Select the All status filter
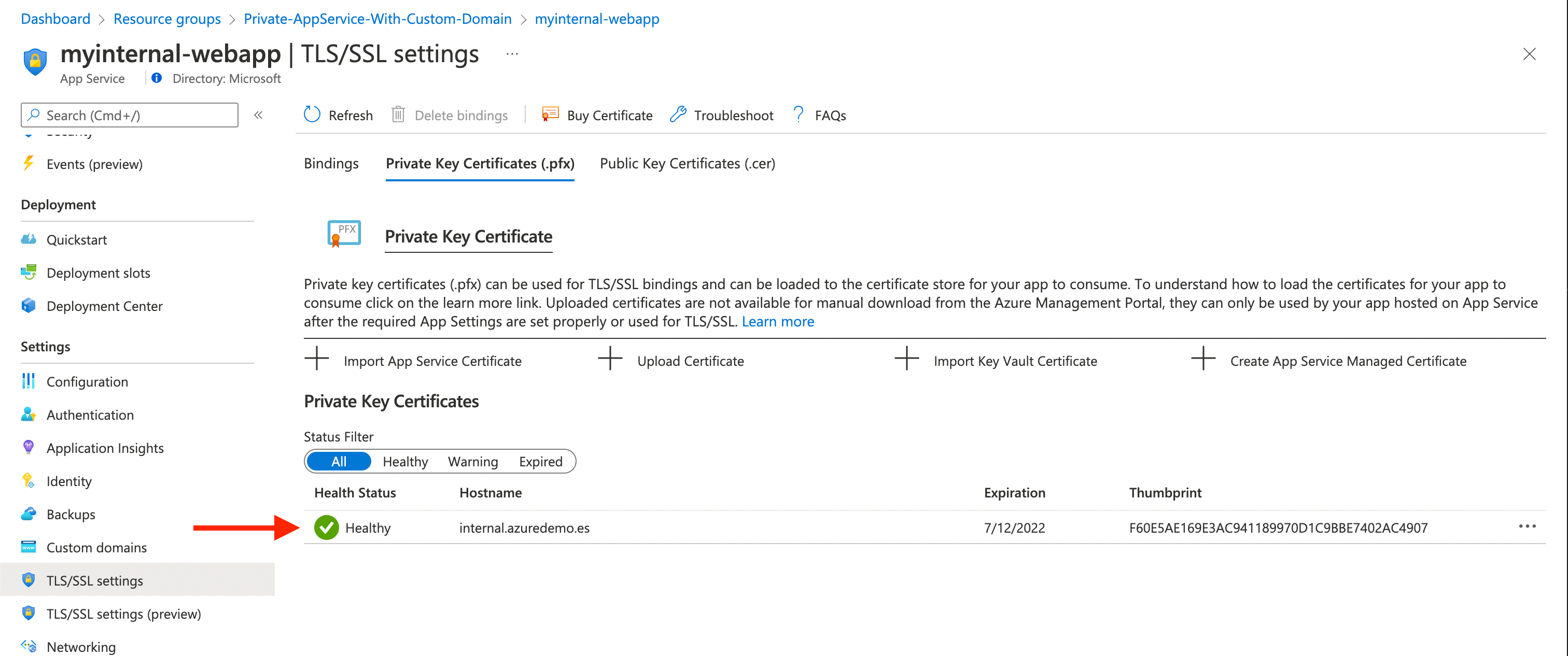The height and width of the screenshot is (656, 1568). pos(339,461)
